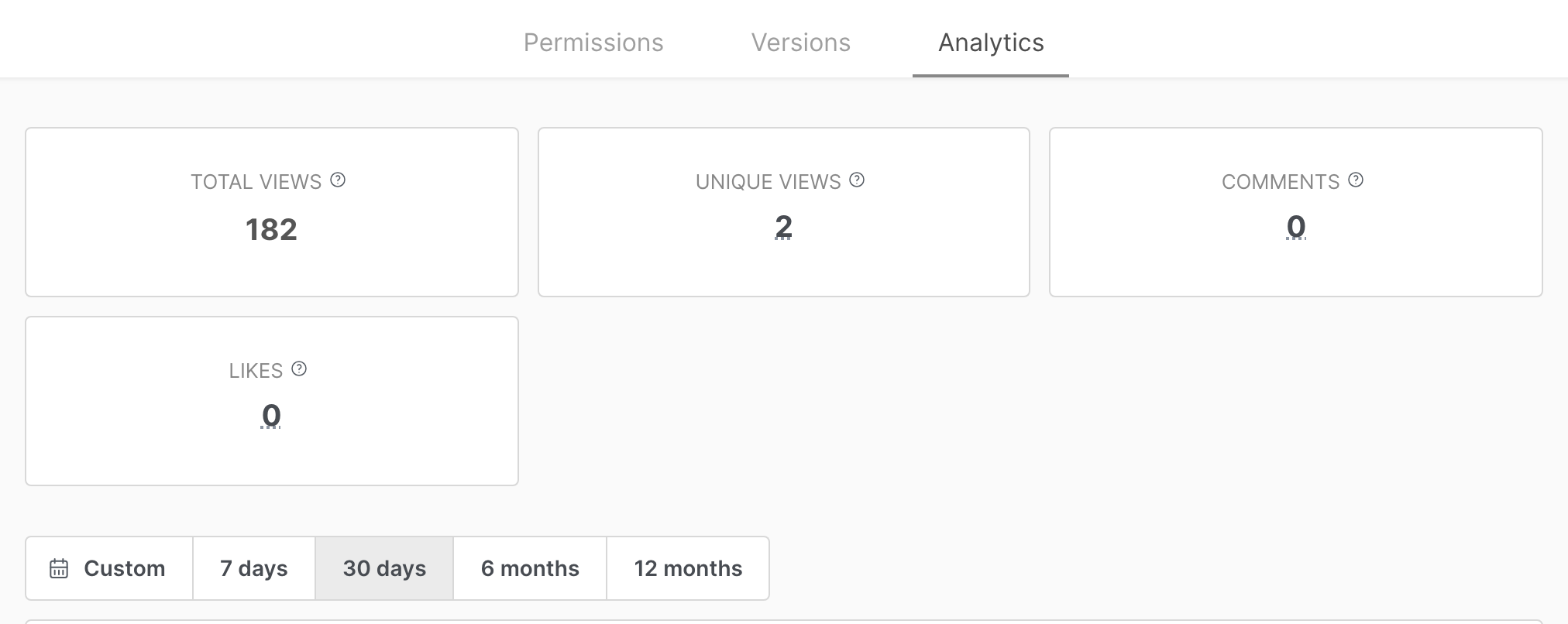This screenshot has height=624, width=1568.
Task: Click the TOTAL VIEWS label
Action: (256, 182)
